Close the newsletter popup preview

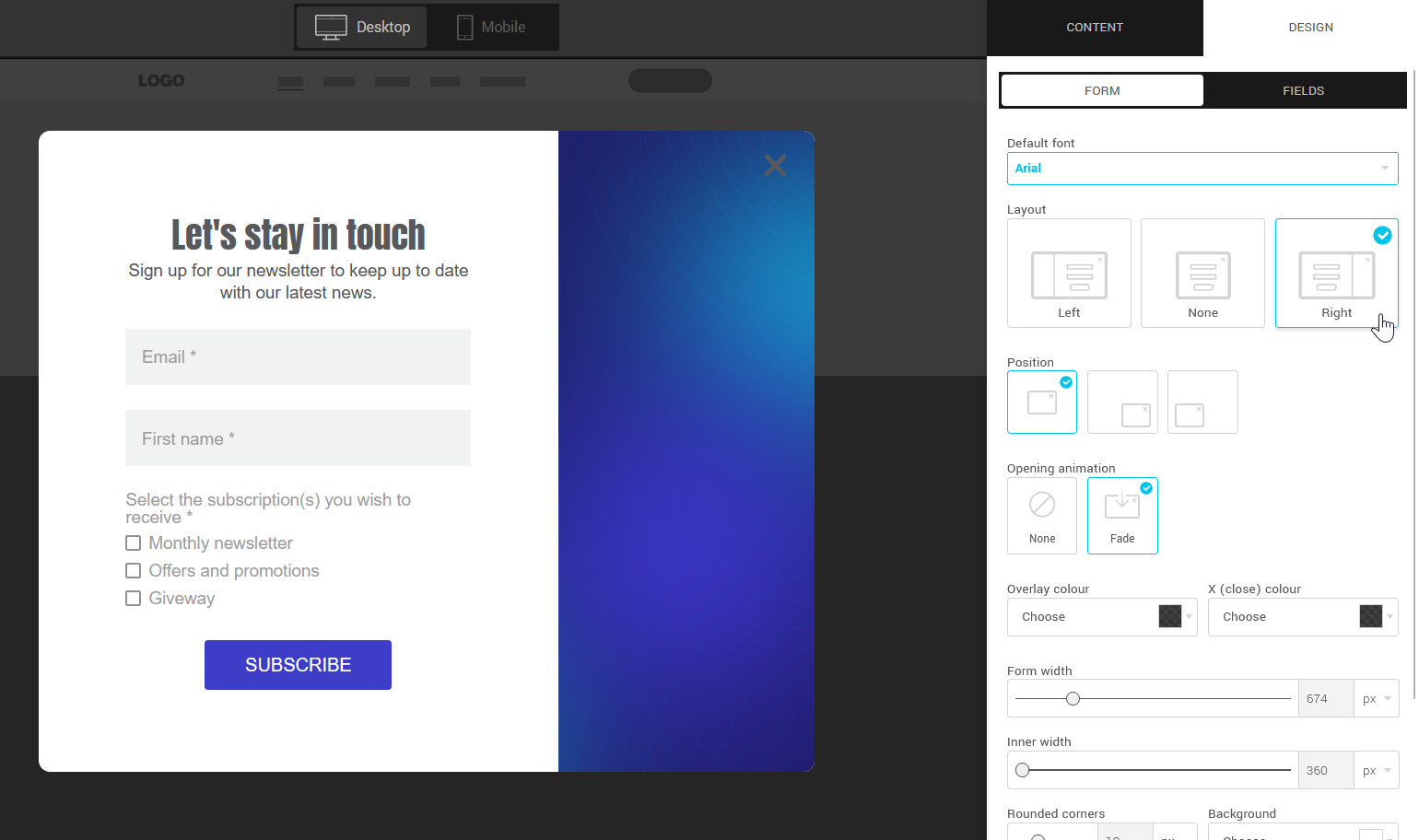(x=775, y=165)
